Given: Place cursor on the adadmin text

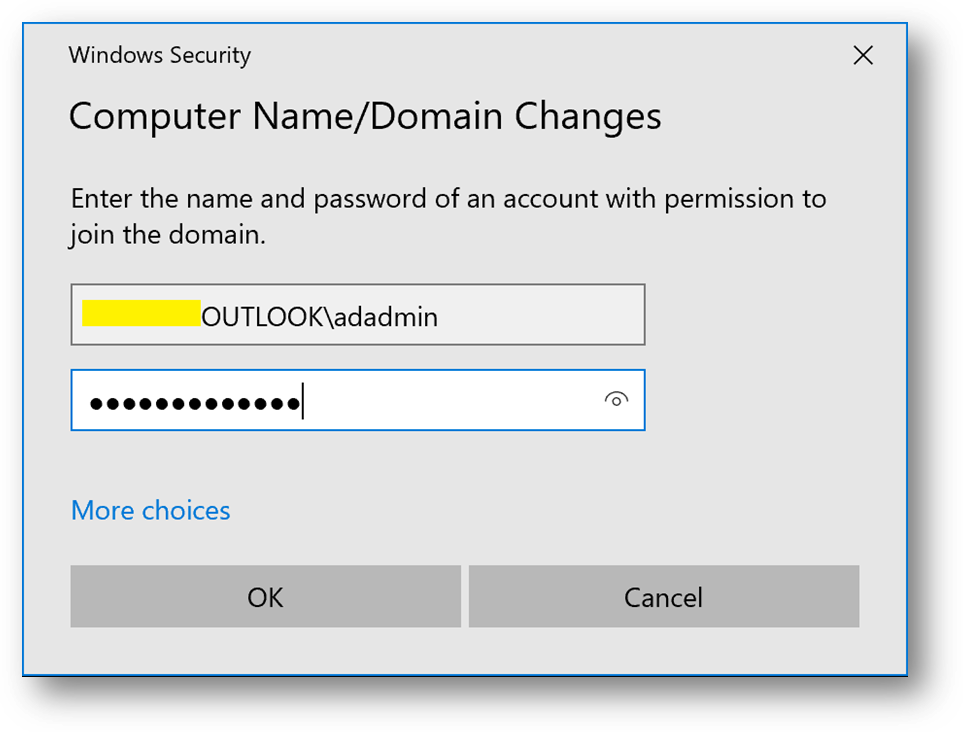Looking at the screenshot, I should [387, 317].
